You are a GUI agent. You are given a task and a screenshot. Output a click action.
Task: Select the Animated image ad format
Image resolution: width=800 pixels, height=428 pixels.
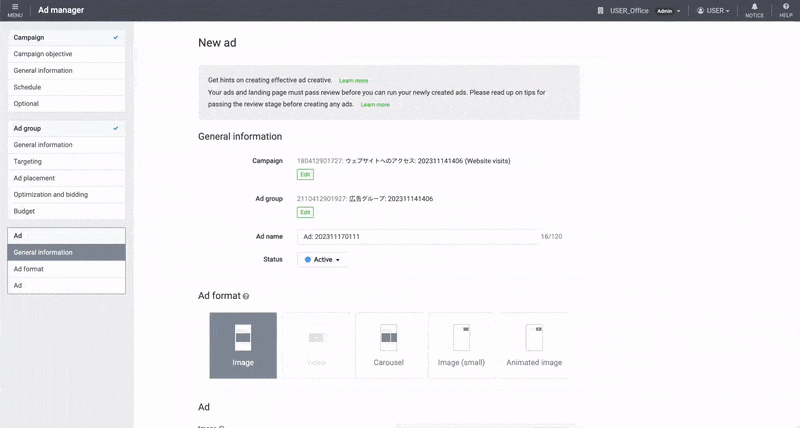(x=534, y=345)
